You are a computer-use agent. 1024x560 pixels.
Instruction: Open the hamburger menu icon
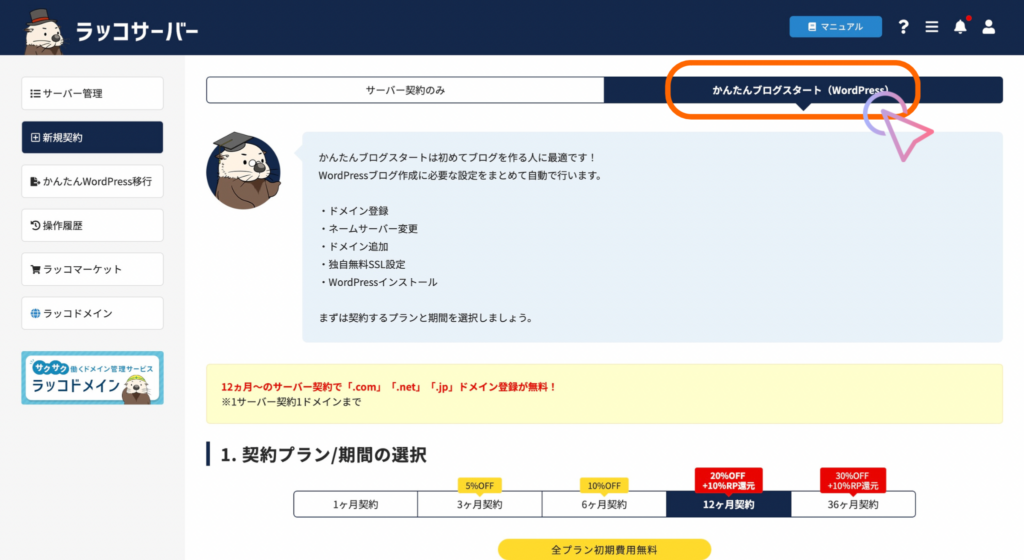[932, 27]
